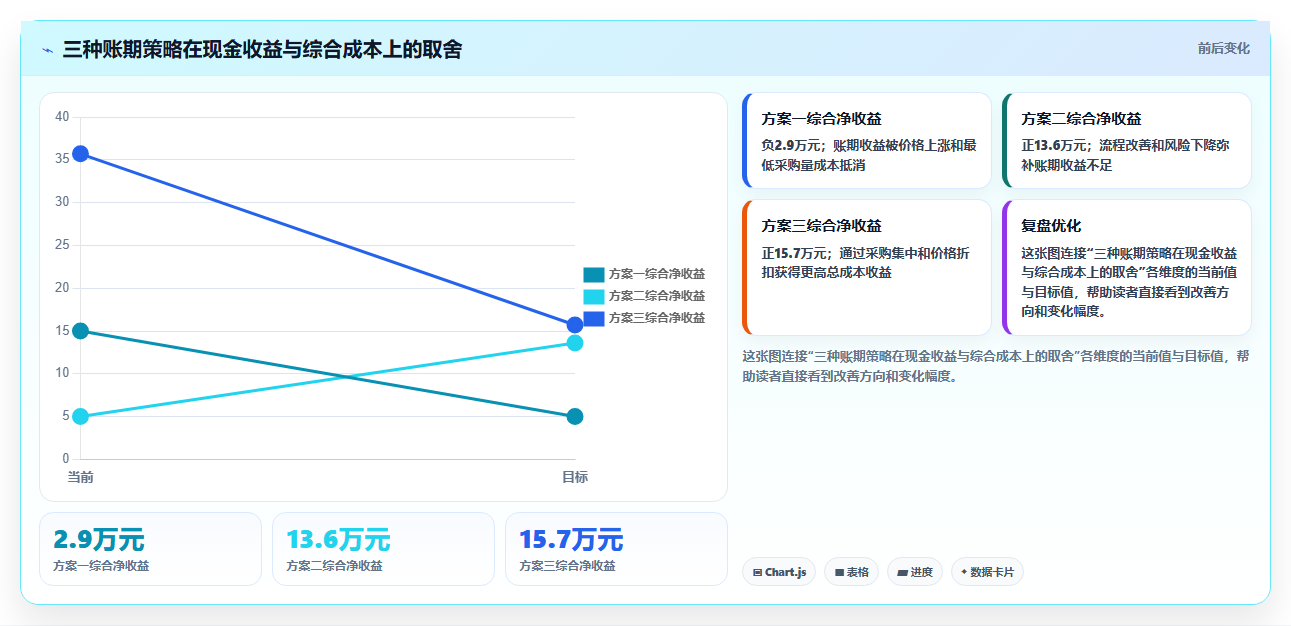
Task: Click the 数据卡片 tag
Action: [x=987, y=572]
